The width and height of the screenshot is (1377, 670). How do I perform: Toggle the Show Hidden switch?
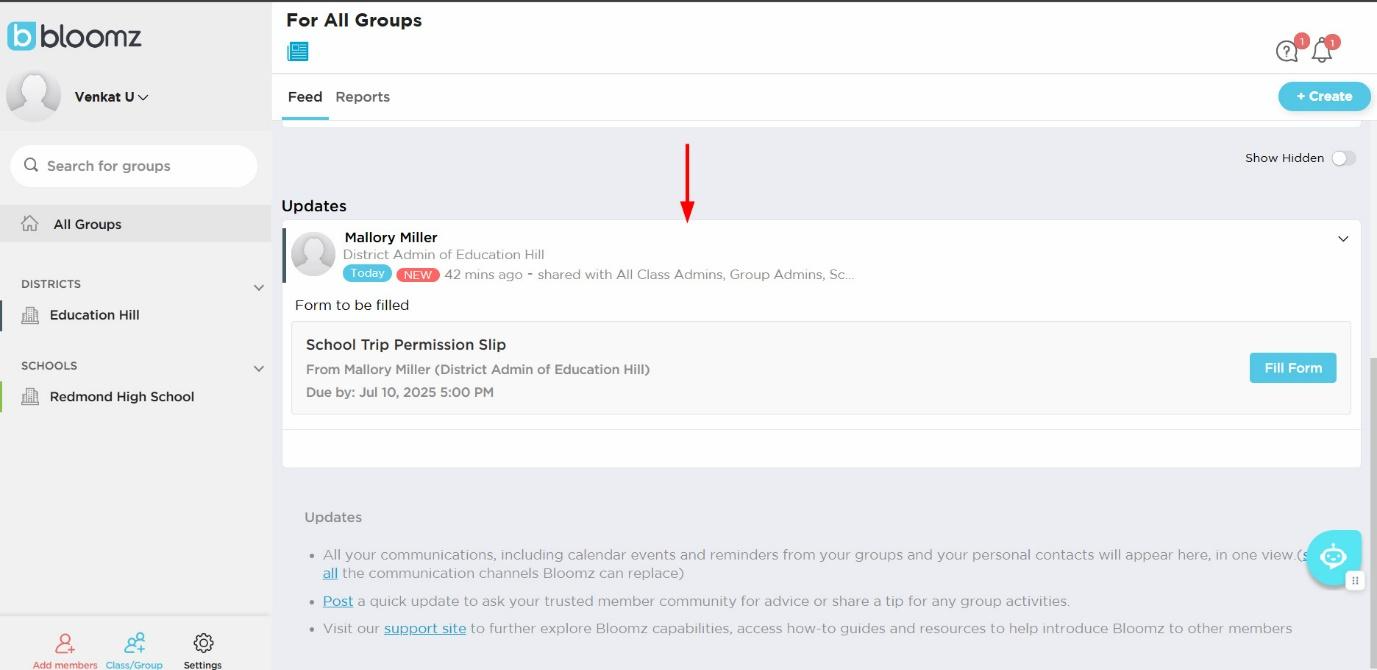(1343, 158)
